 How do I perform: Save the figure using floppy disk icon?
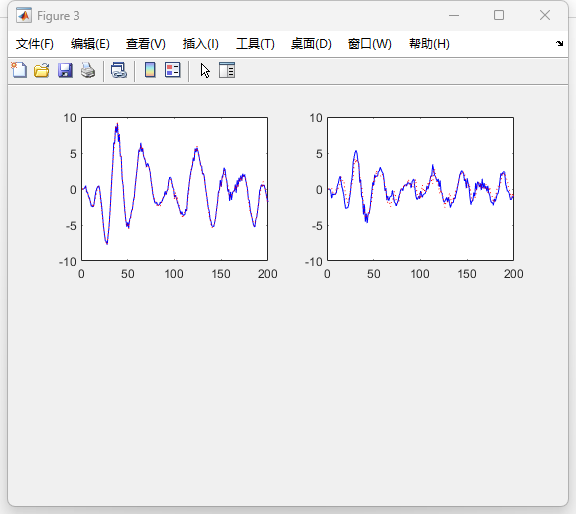tap(65, 70)
